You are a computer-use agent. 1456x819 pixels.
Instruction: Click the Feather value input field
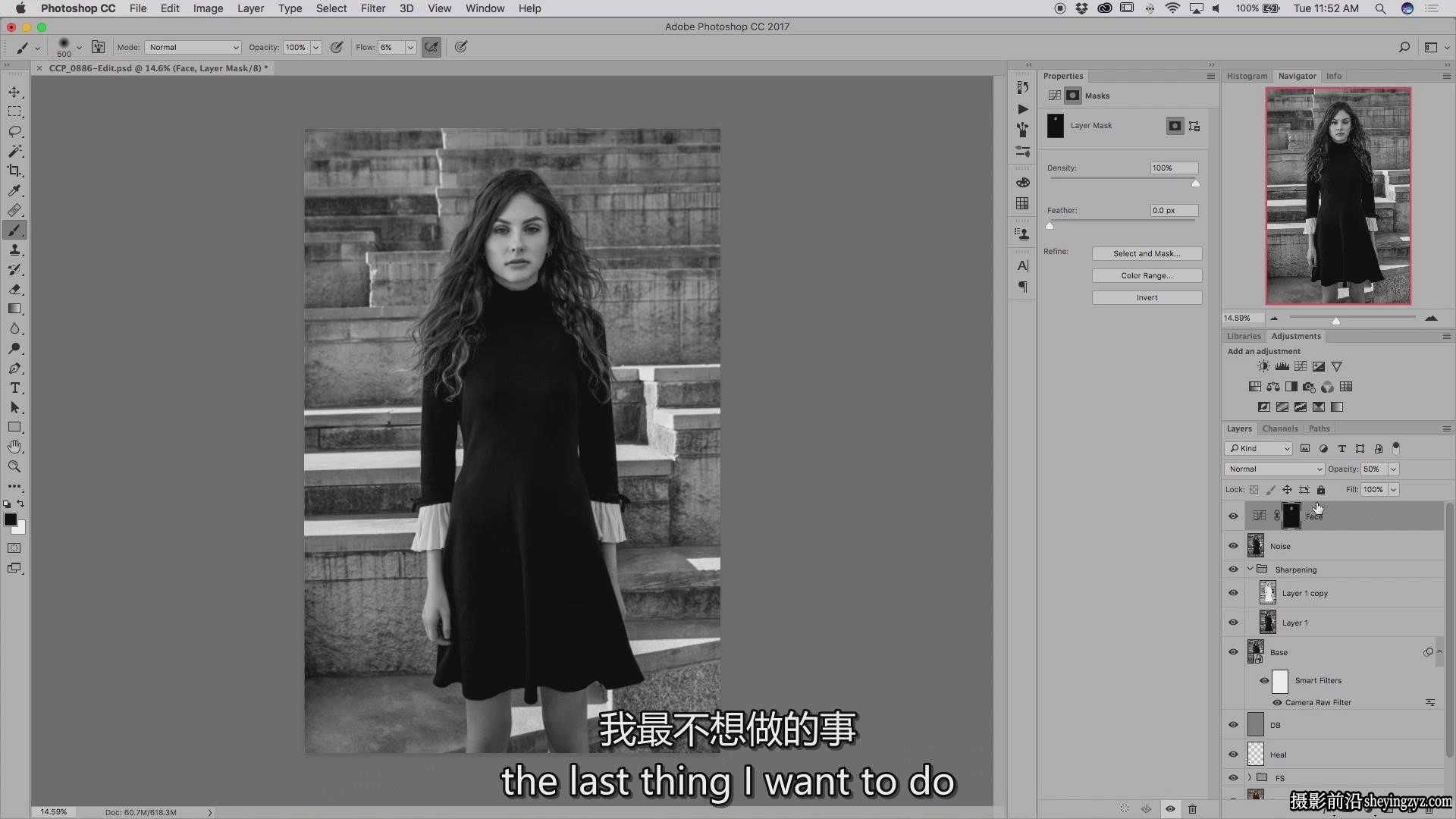click(1174, 210)
